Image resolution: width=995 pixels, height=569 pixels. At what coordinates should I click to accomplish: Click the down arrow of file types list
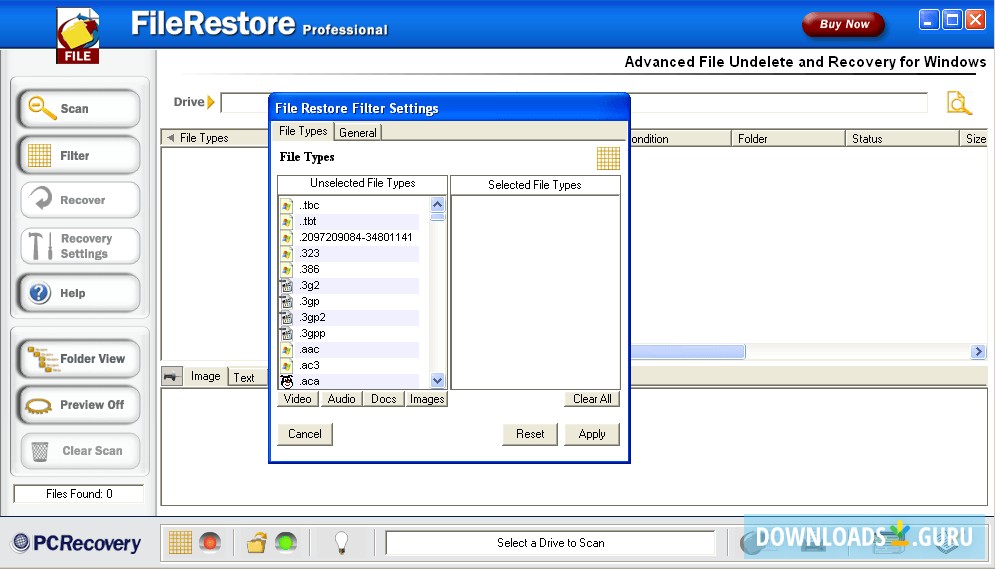[x=437, y=381]
